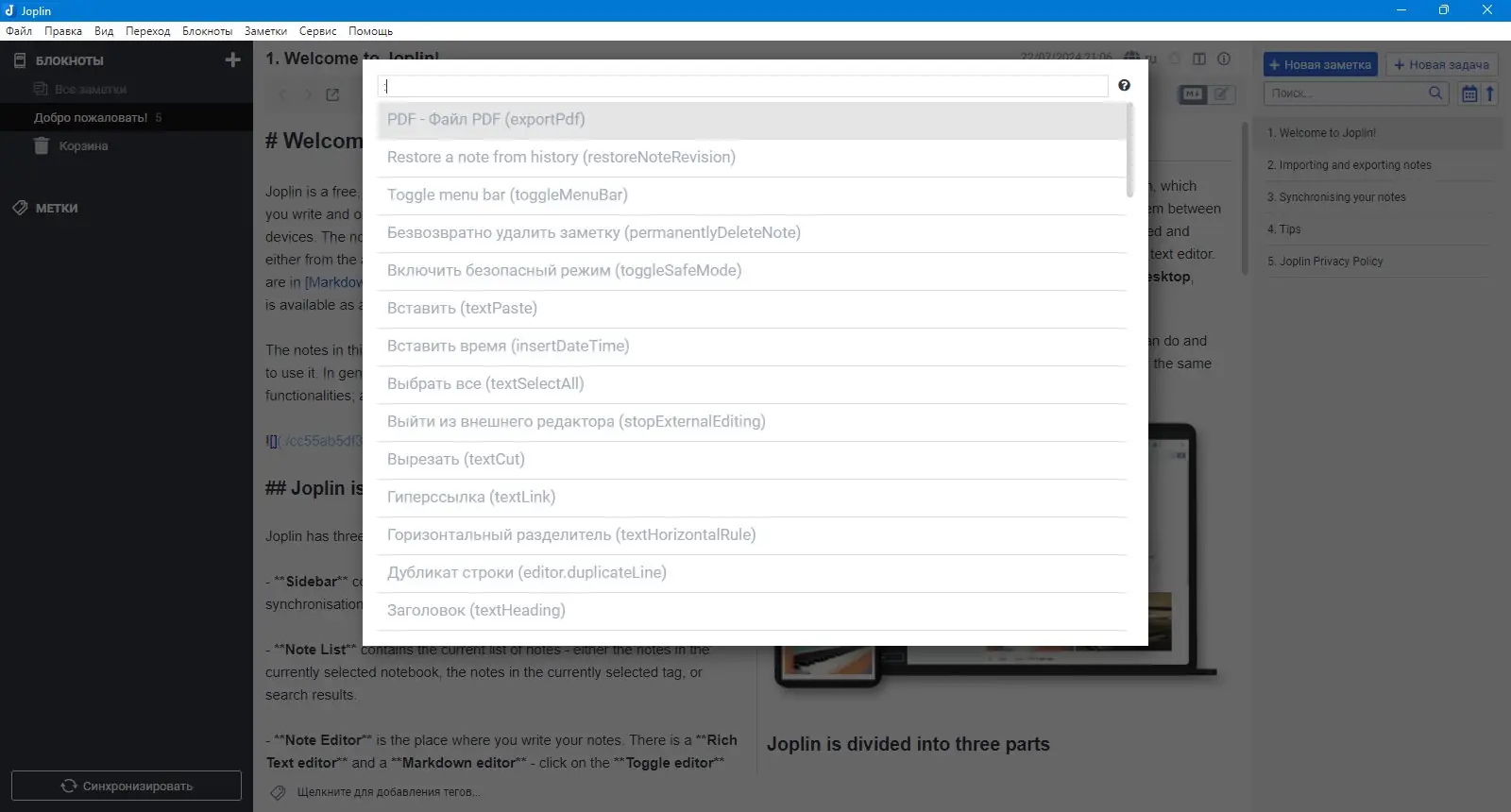The image size is (1511, 812).
Task: Open the Переход menu
Action: coord(148,31)
